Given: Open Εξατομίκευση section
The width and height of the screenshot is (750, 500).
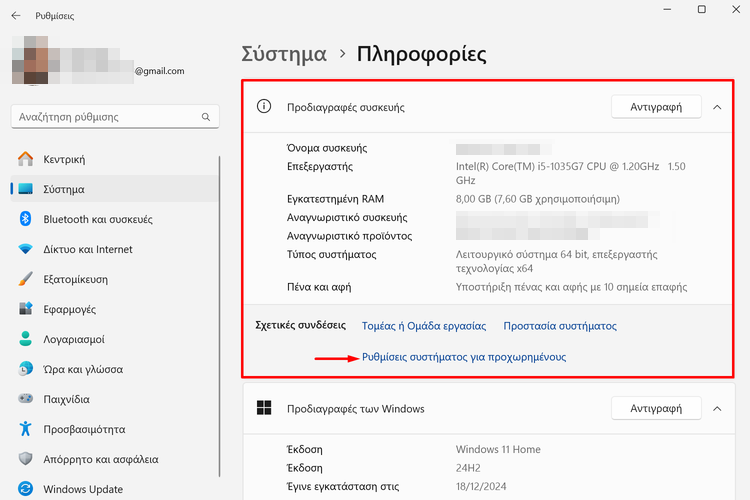Looking at the screenshot, I should click(x=115, y=279).
